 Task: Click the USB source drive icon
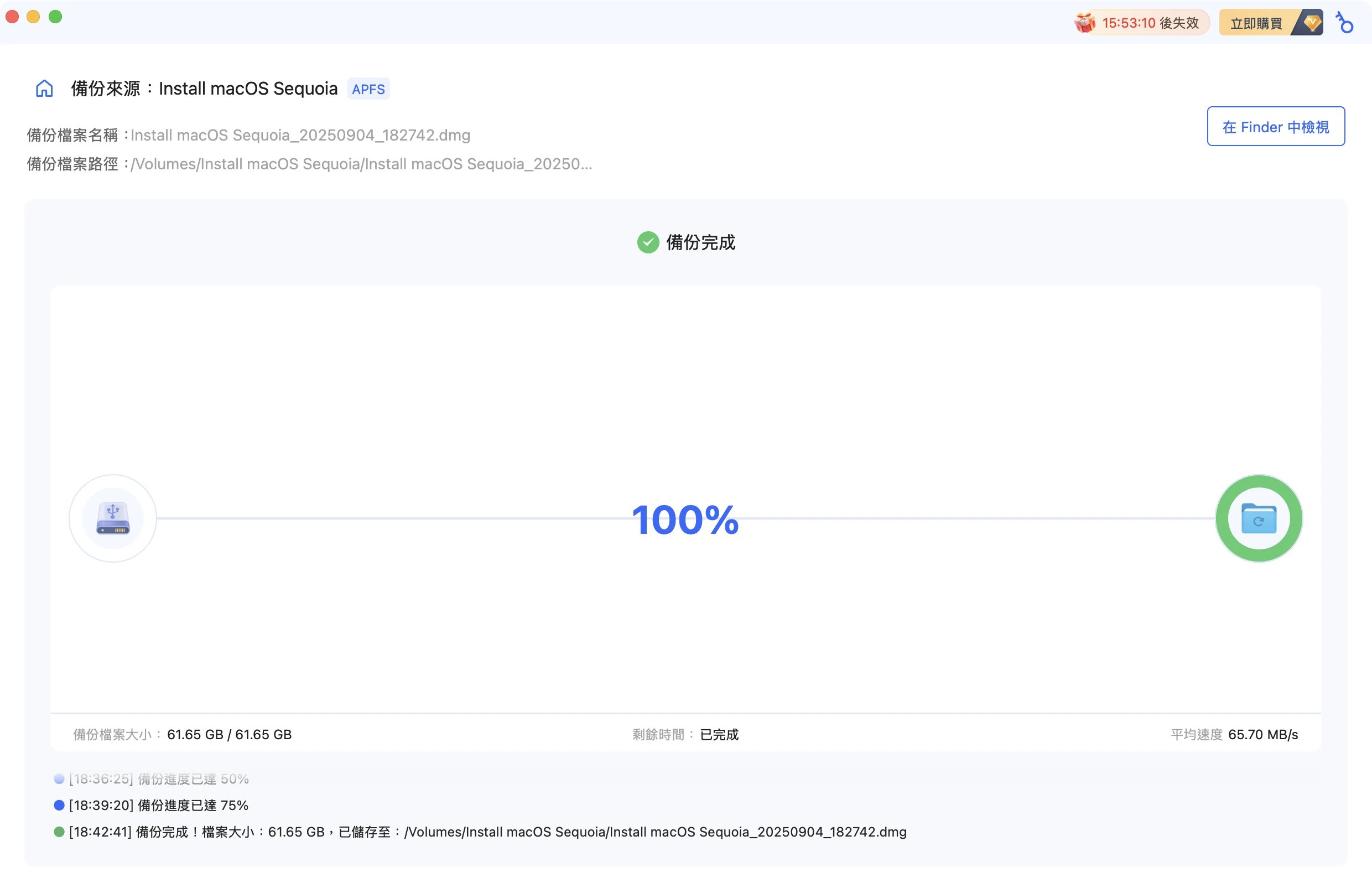pos(113,518)
